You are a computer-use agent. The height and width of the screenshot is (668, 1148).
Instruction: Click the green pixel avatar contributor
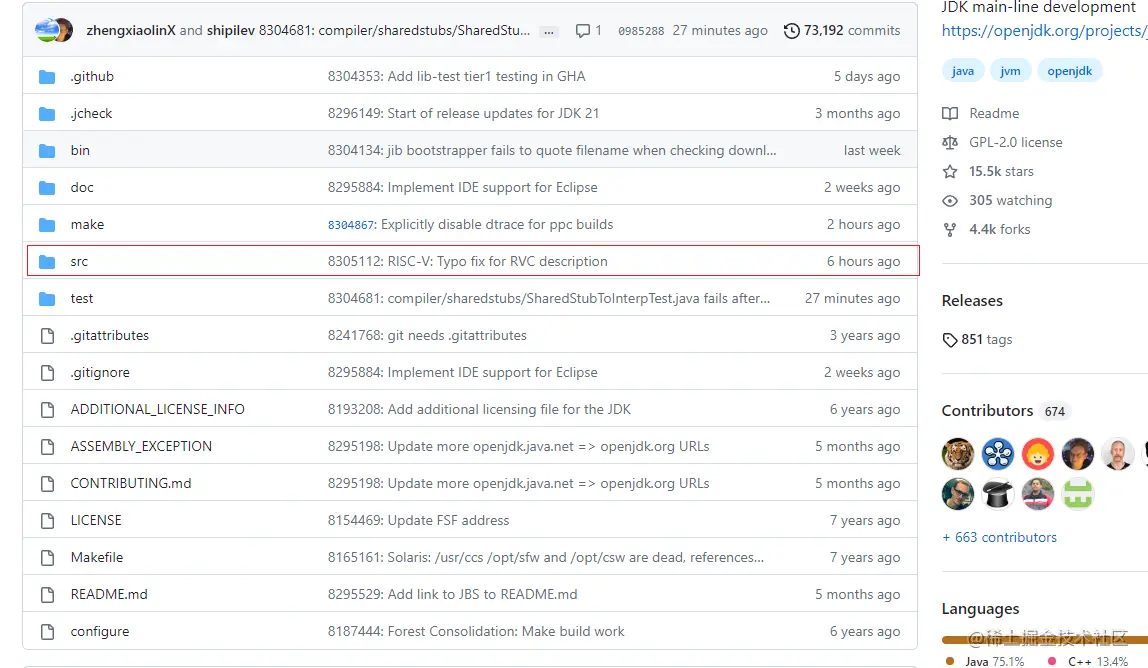point(1078,494)
